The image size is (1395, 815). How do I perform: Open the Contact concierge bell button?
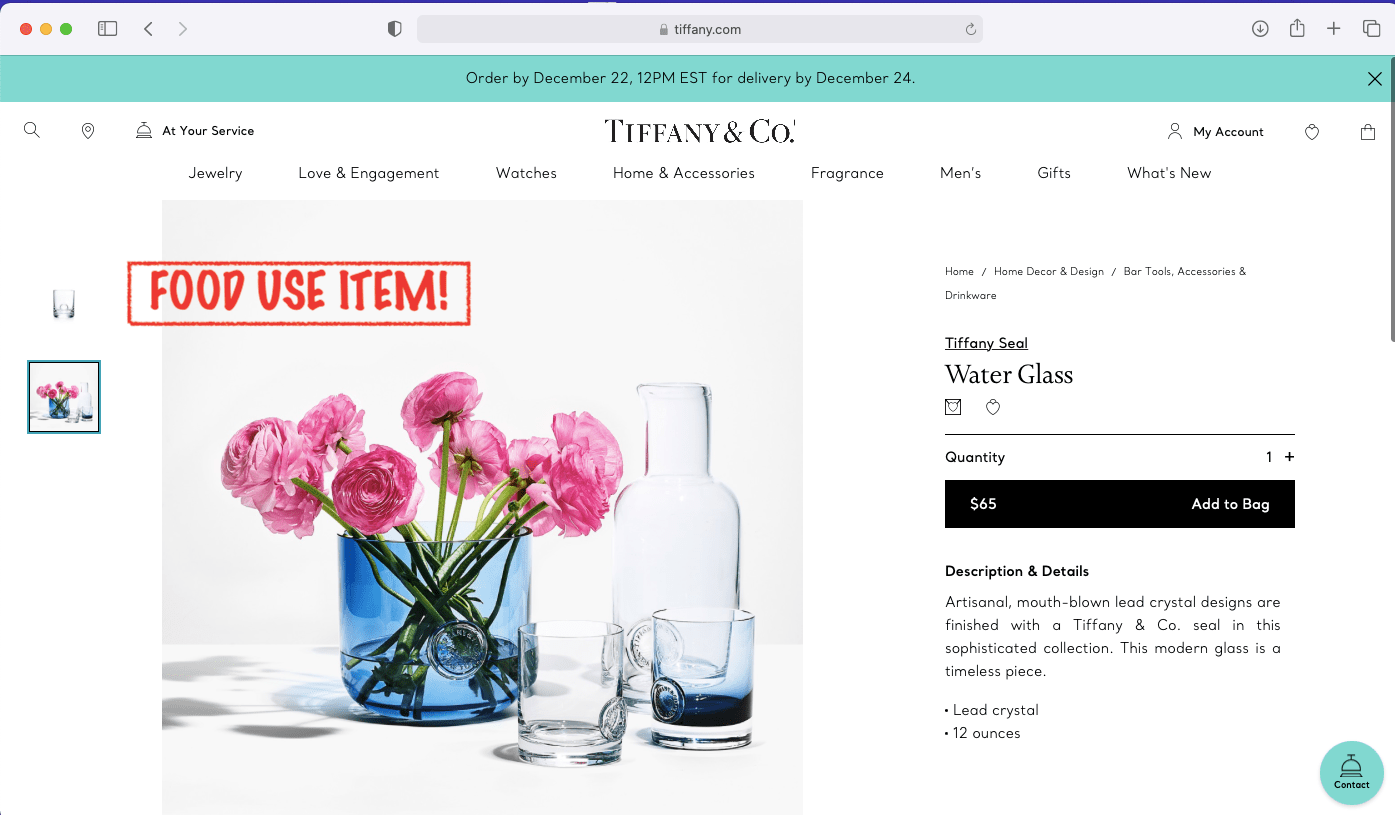click(x=1352, y=773)
